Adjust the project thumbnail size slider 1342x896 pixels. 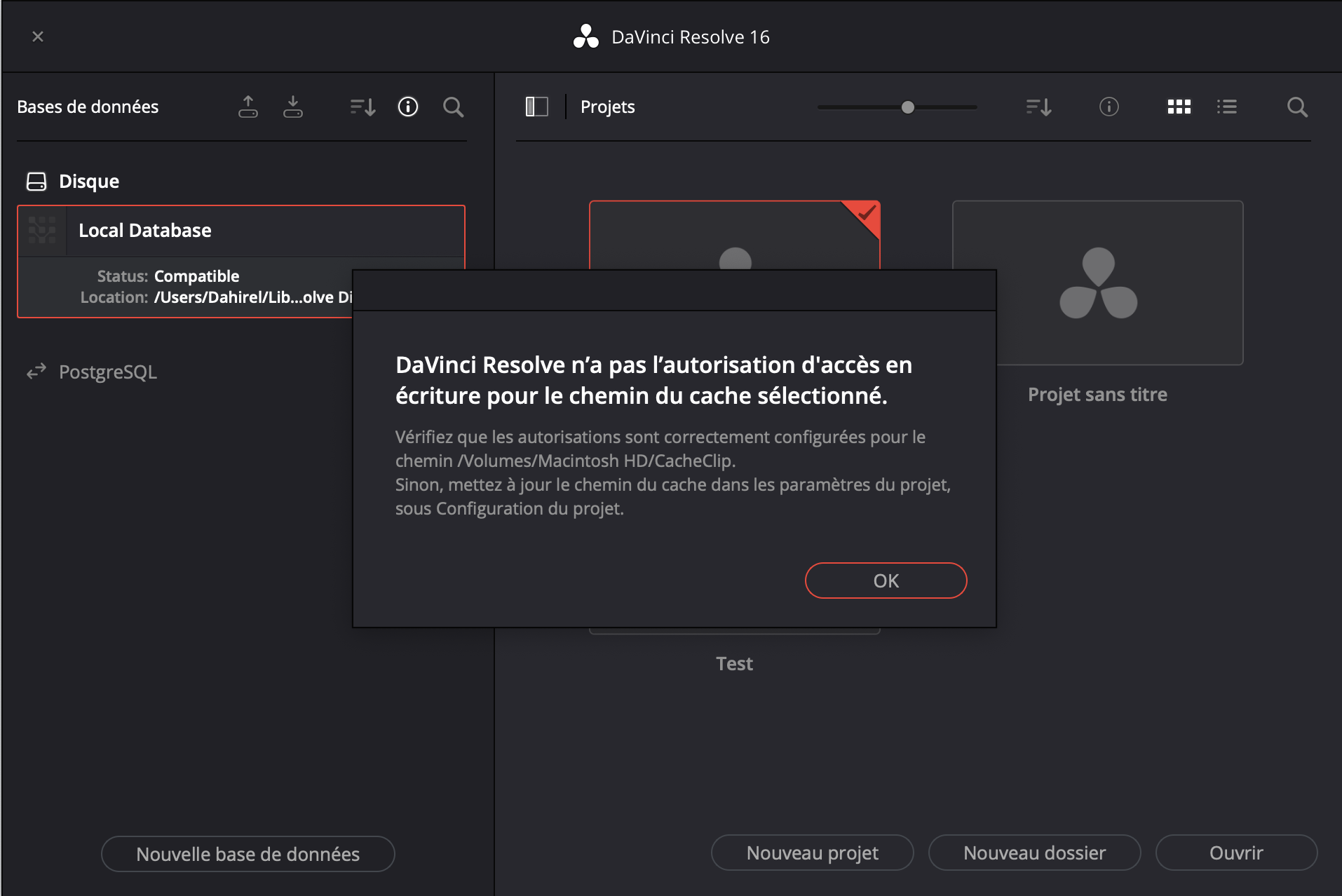908,107
